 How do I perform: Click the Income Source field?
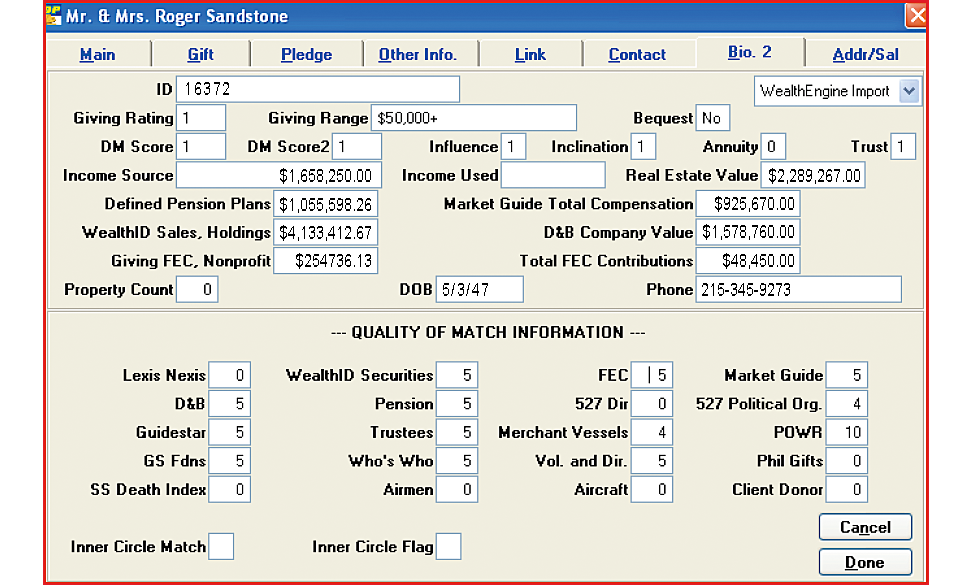coord(279,175)
